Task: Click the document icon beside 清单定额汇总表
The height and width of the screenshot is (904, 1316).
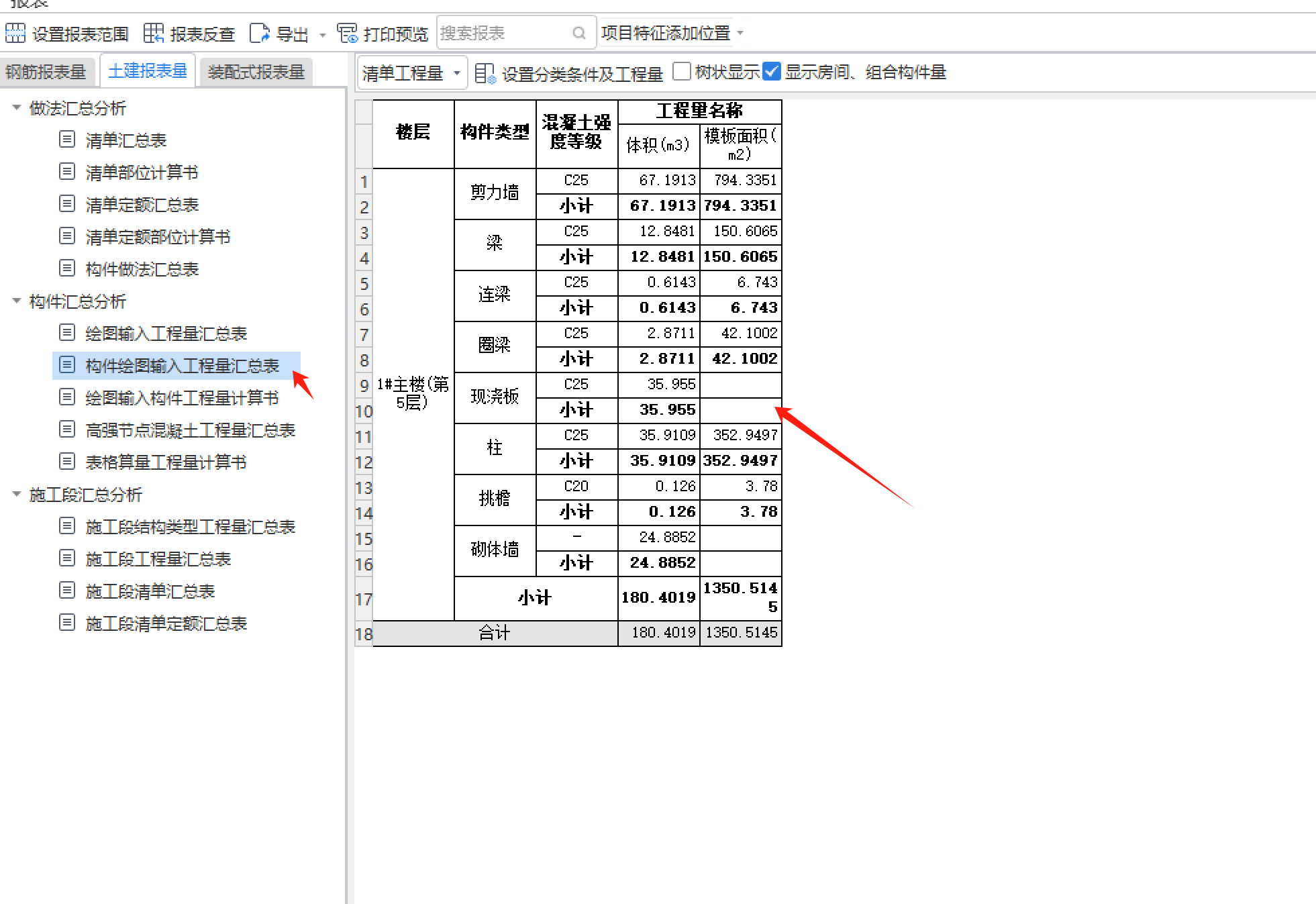Action: click(67, 204)
